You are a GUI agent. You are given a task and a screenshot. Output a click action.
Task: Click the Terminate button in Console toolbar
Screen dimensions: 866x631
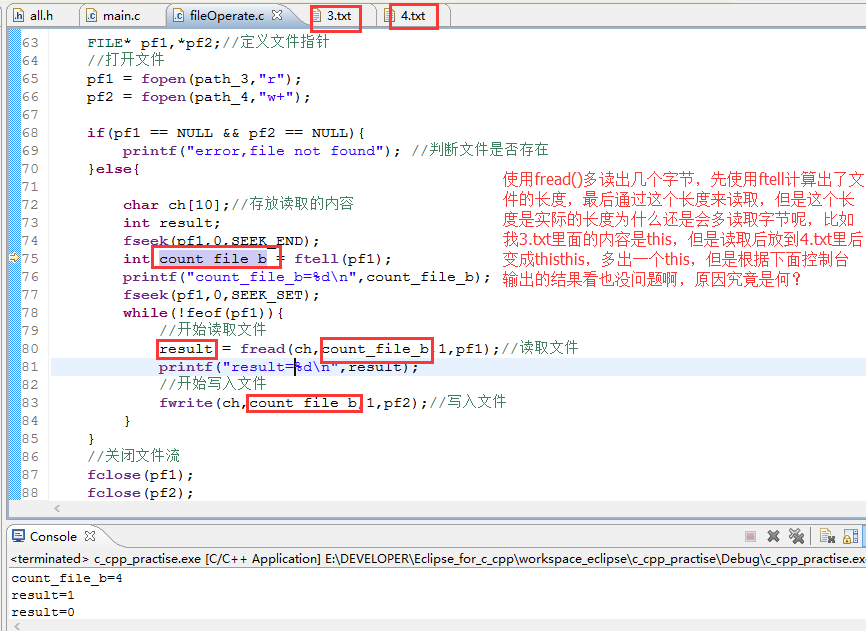[750, 536]
